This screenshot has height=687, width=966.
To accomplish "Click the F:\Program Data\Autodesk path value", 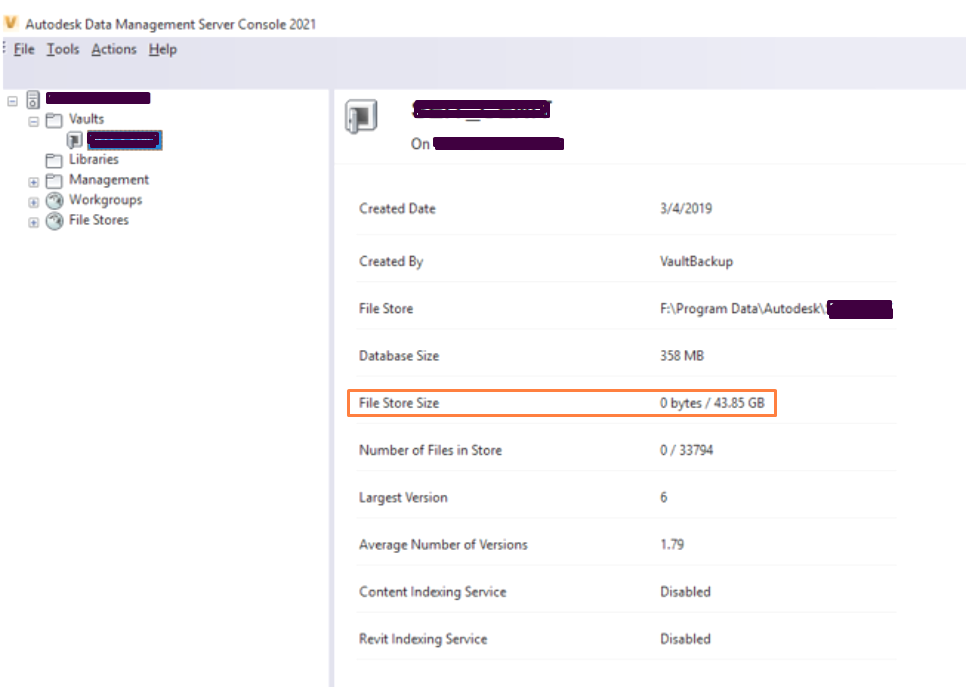I will (776, 309).
